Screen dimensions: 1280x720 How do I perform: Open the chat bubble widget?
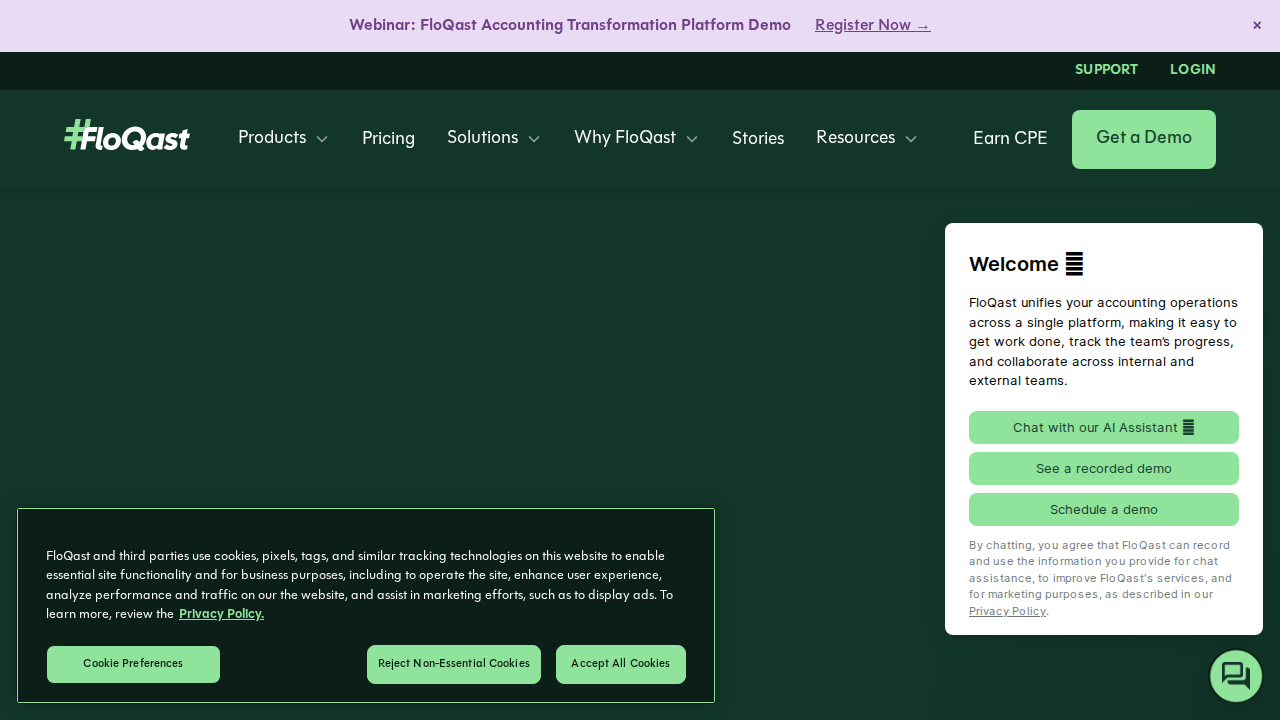pyautogui.click(x=1235, y=676)
